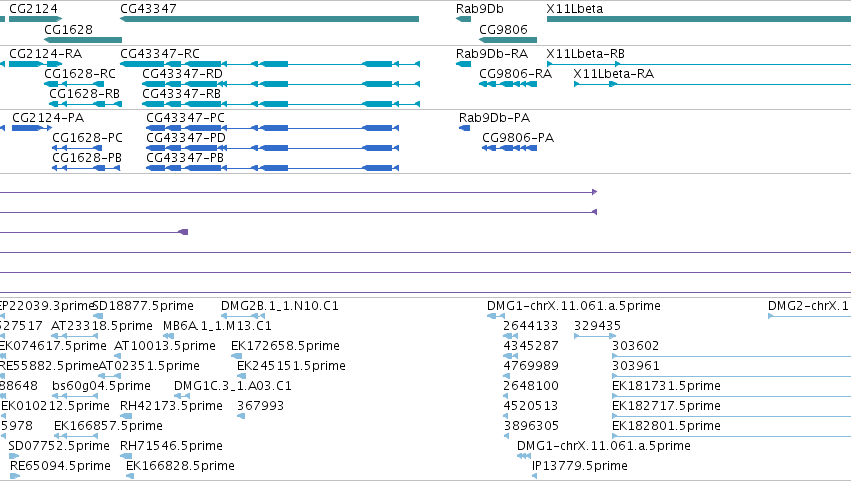Click the CG43347-PC protein label

click(x=186, y=118)
